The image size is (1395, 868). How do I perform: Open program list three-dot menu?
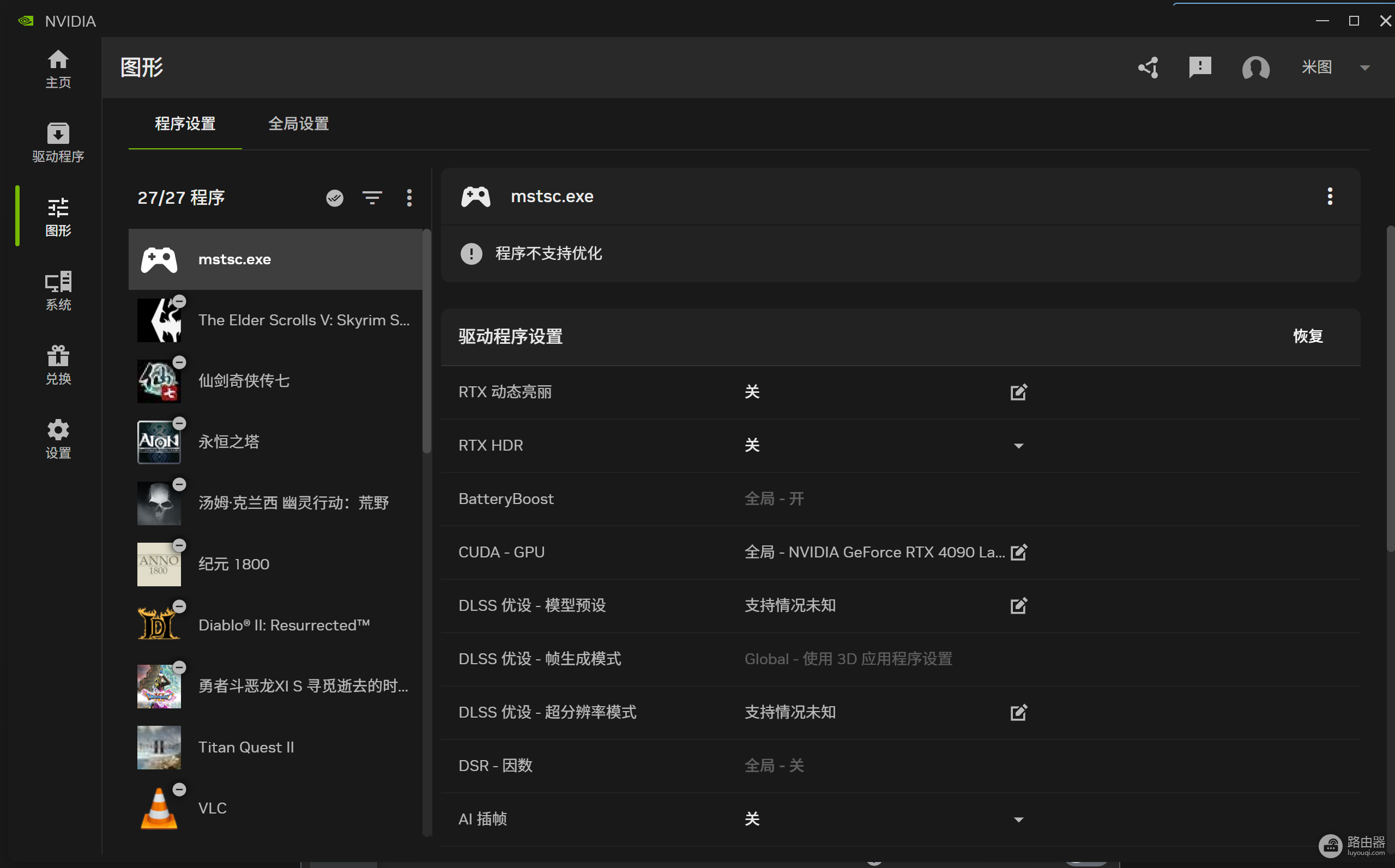pos(409,198)
